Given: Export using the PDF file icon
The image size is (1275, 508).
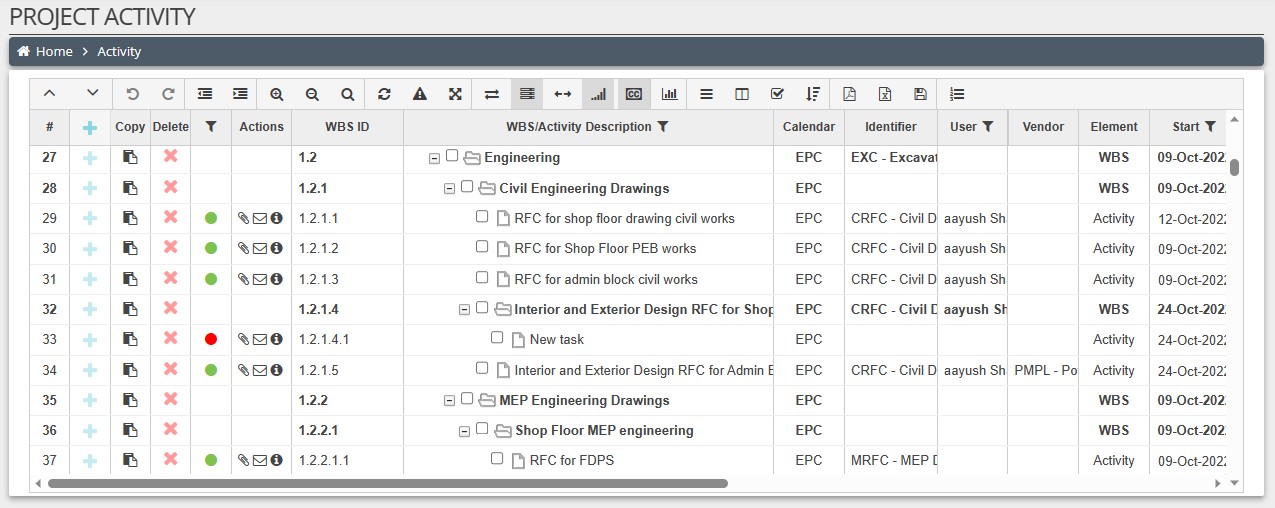Looking at the screenshot, I should (x=849, y=94).
